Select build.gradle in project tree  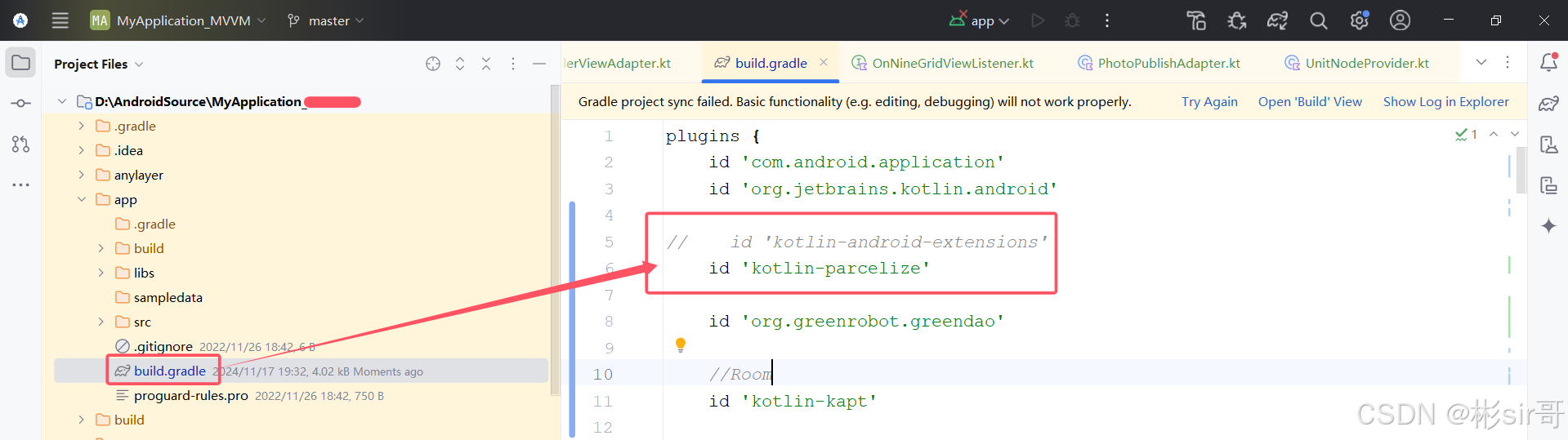[301, 371]
